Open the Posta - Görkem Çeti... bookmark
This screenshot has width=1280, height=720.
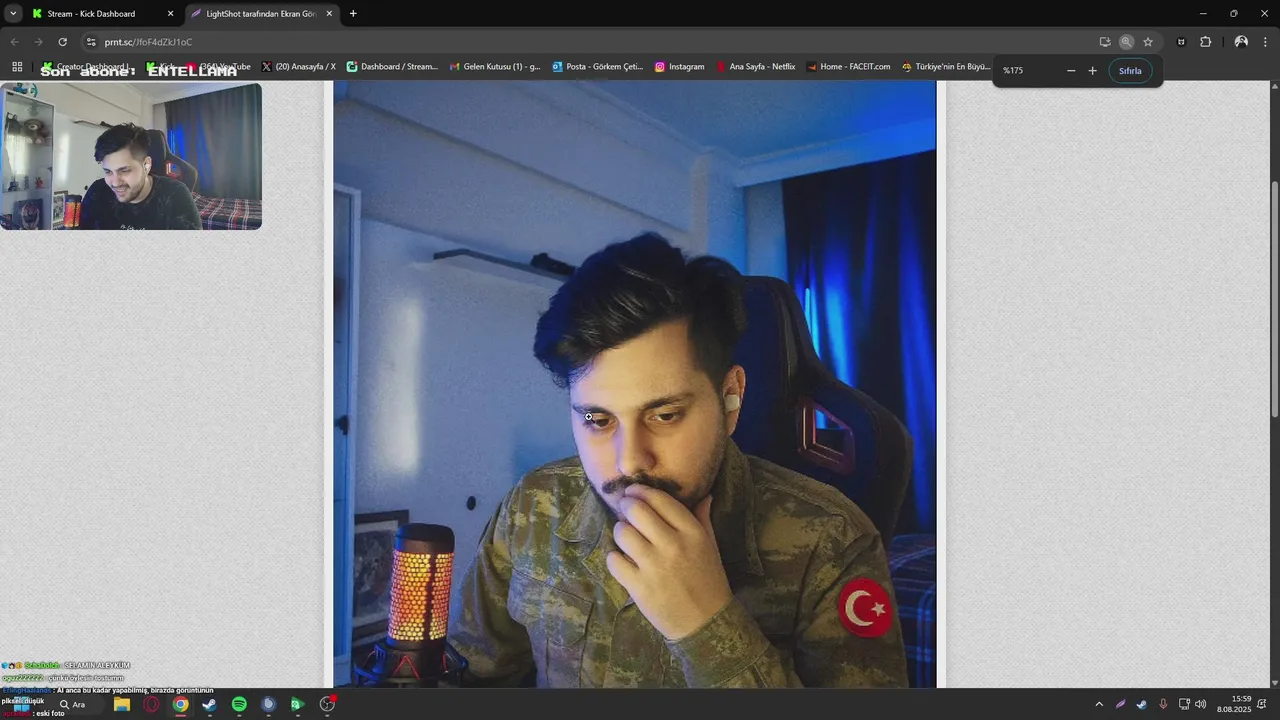tap(597, 67)
